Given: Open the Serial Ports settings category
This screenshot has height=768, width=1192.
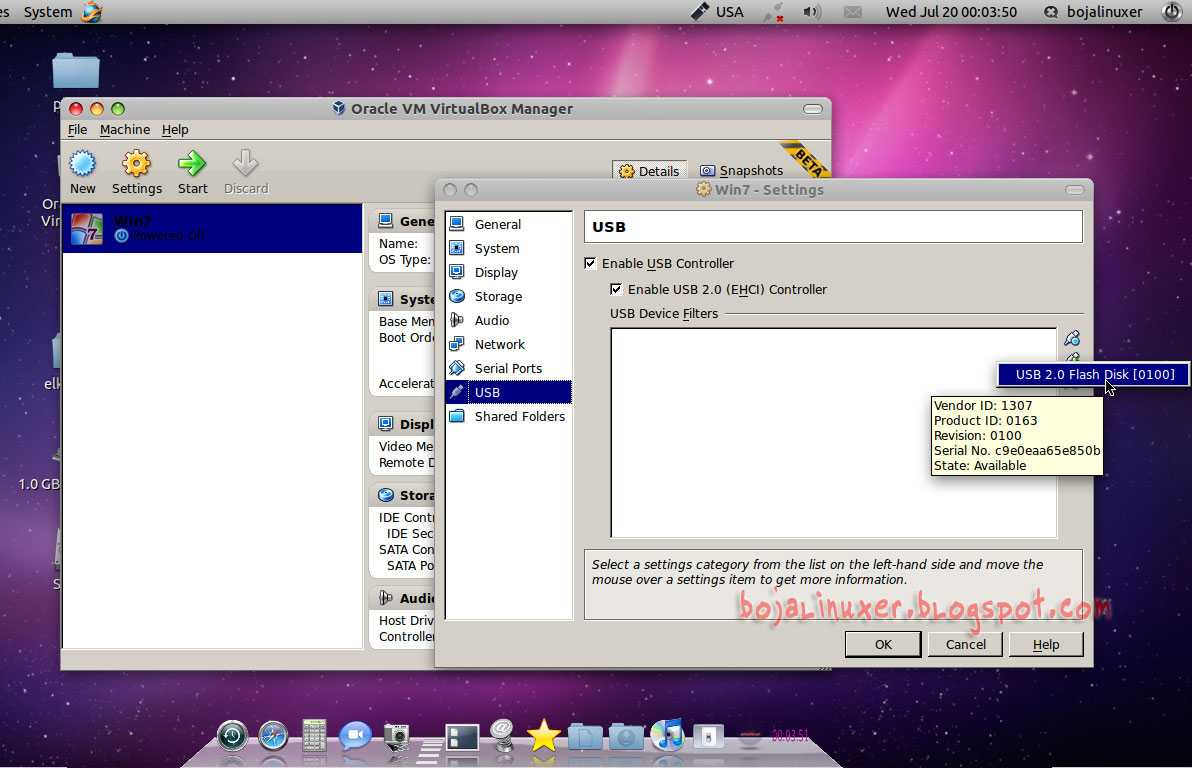Looking at the screenshot, I should click(508, 369).
